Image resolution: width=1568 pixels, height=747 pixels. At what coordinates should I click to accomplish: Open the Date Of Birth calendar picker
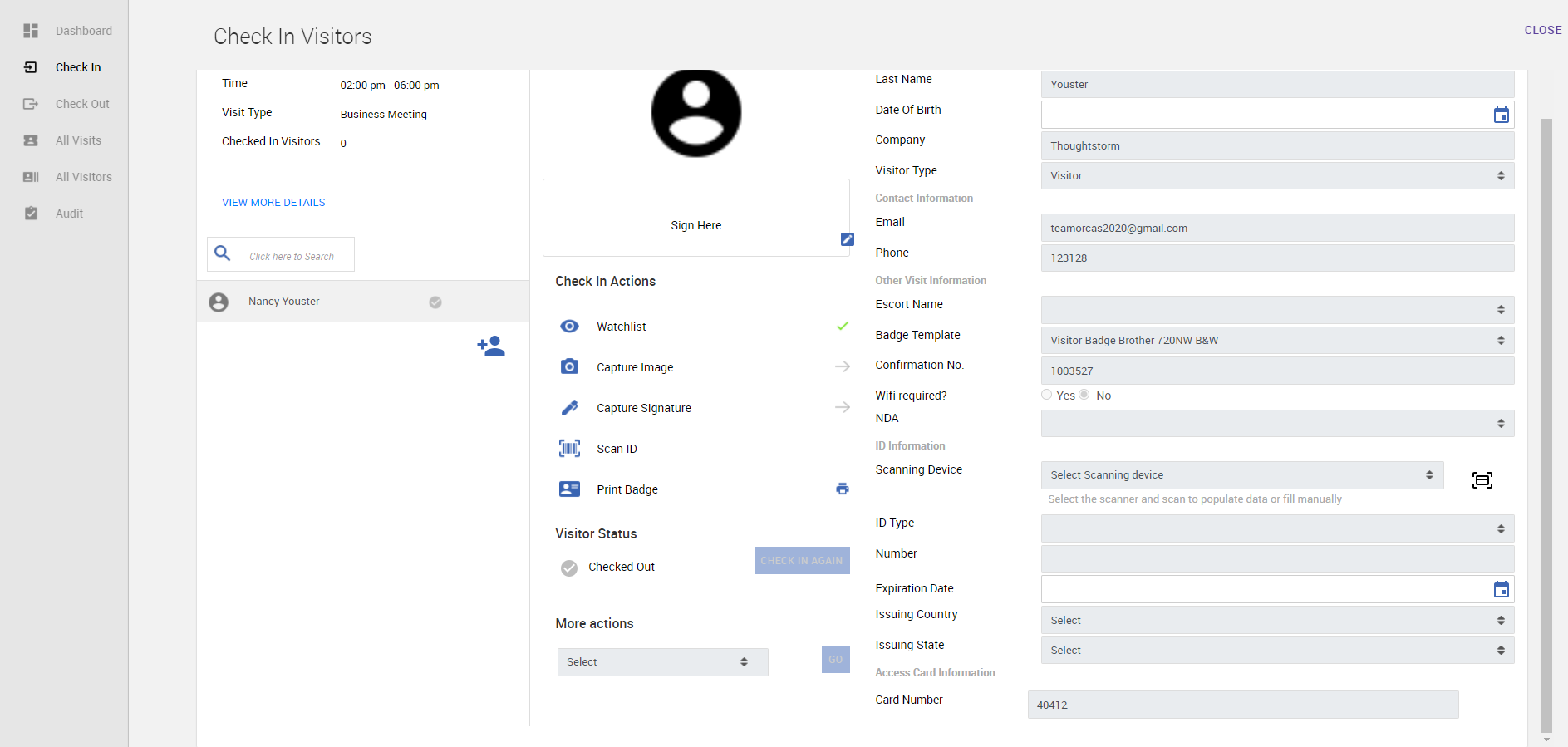[x=1501, y=115]
